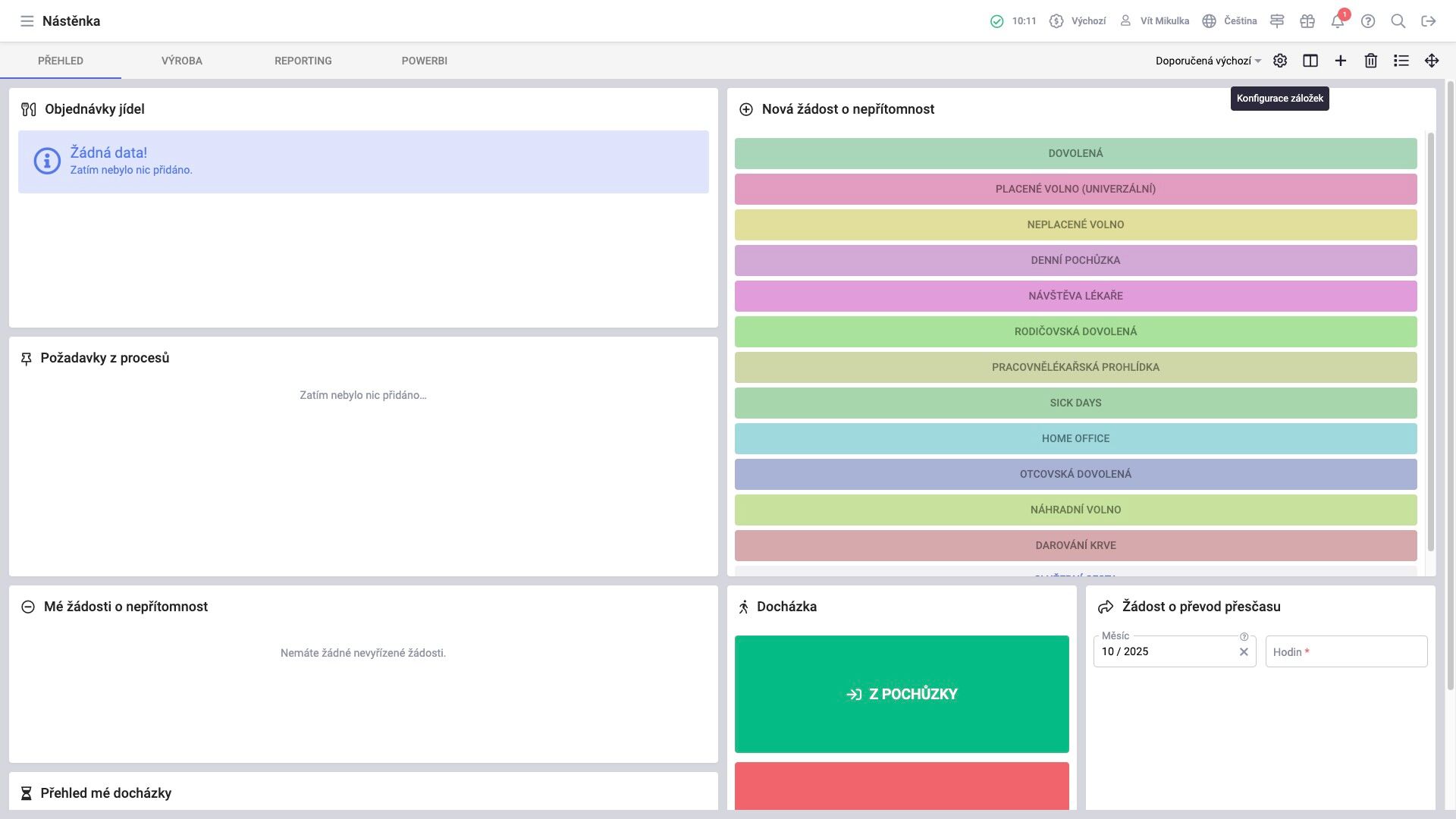The height and width of the screenshot is (819, 1456).
Task: Click the DOVOLENÁ absence button
Action: 1075,153
